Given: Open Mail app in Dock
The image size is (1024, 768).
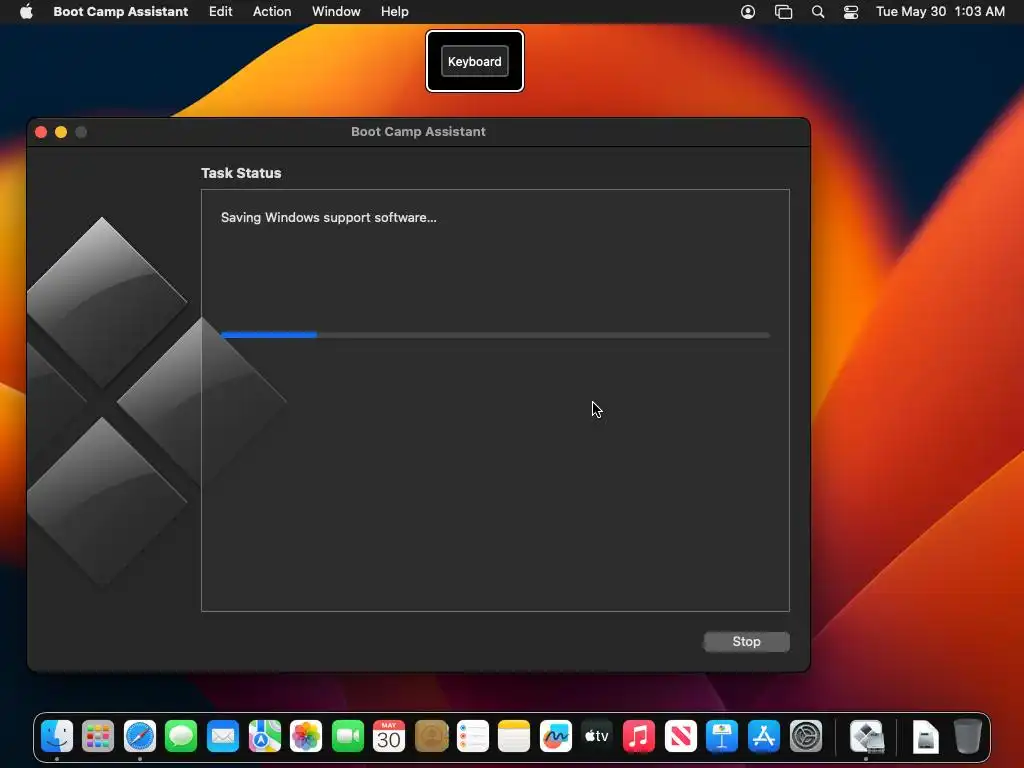Looking at the screenshot, I should 223,737.
